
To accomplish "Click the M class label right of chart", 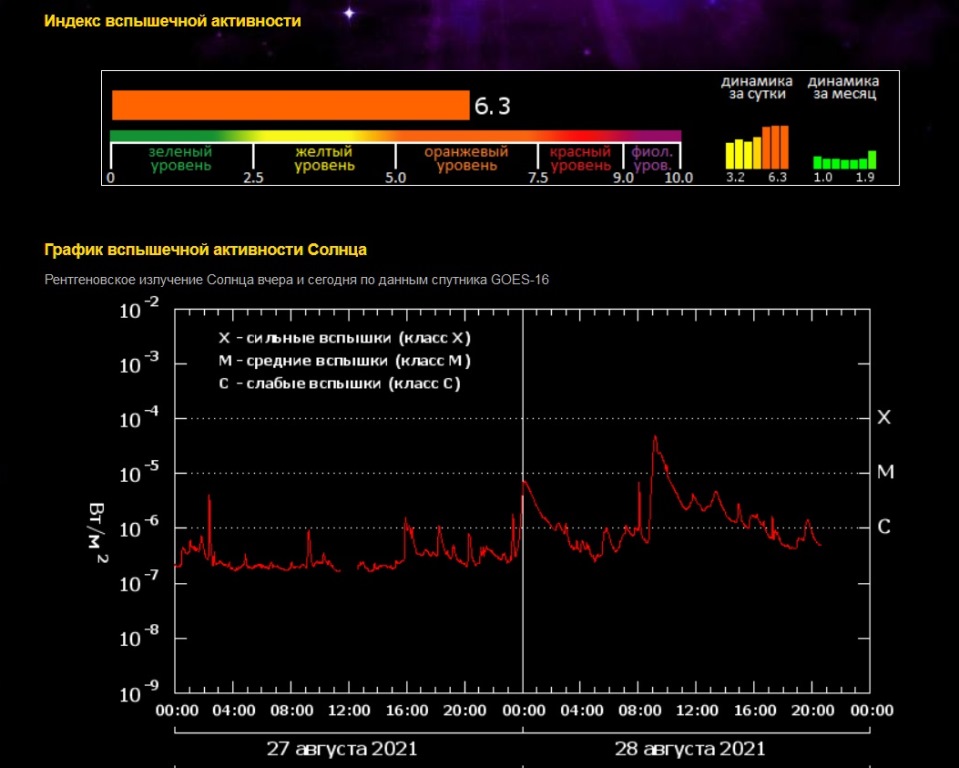I will point(885,471).
